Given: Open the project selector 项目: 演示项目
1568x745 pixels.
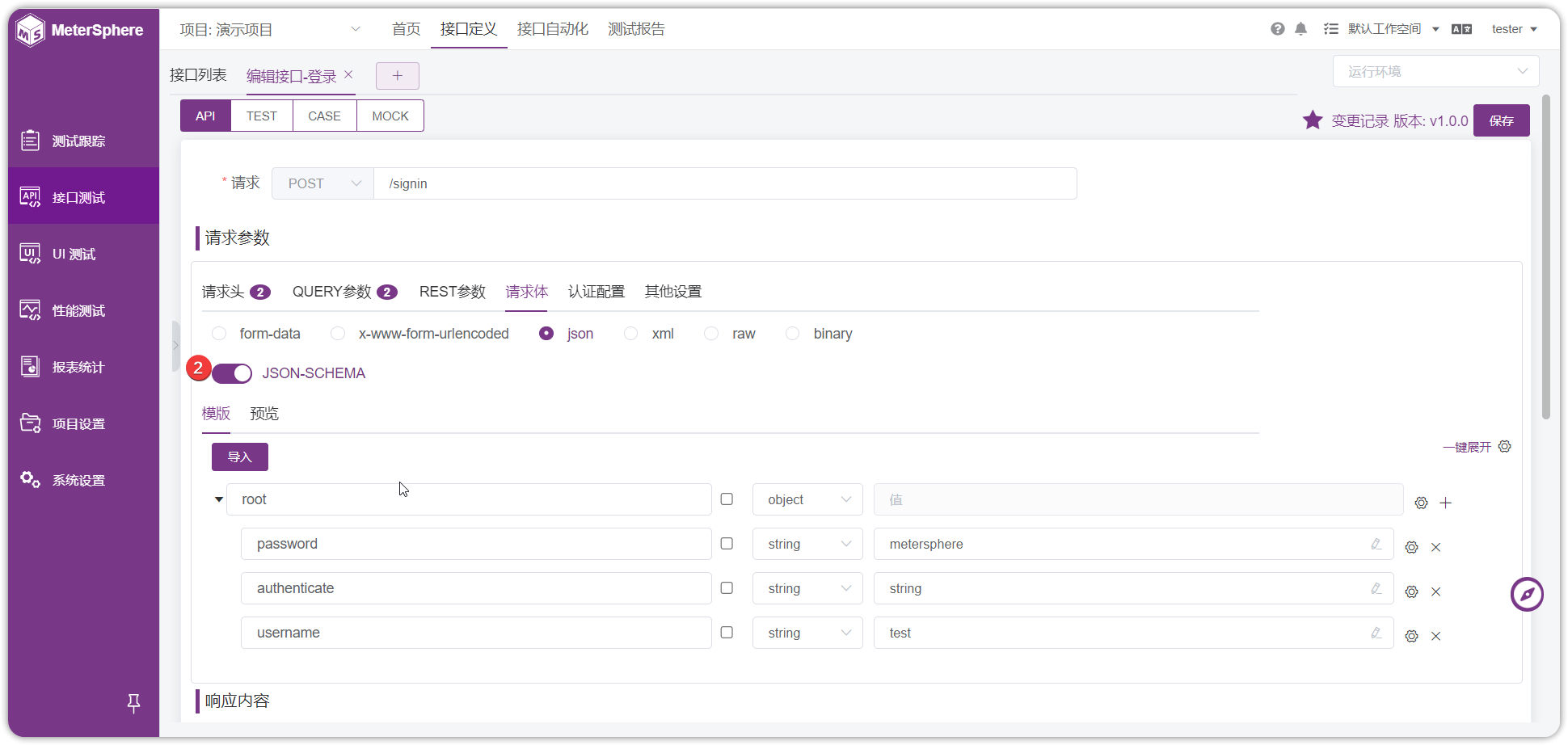Looking at the screenshot, I should pos(270,30).
